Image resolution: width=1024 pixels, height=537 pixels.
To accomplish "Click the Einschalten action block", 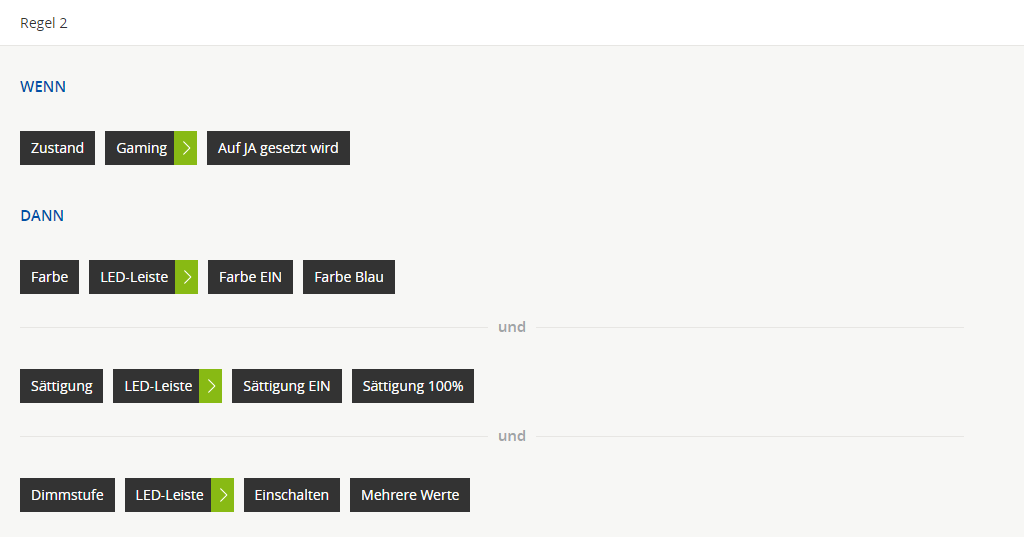I will (292, 495).
